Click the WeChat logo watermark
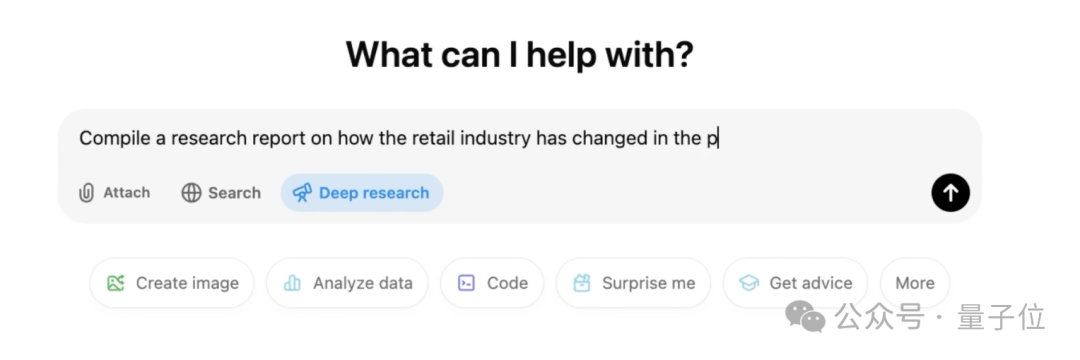 806,318
